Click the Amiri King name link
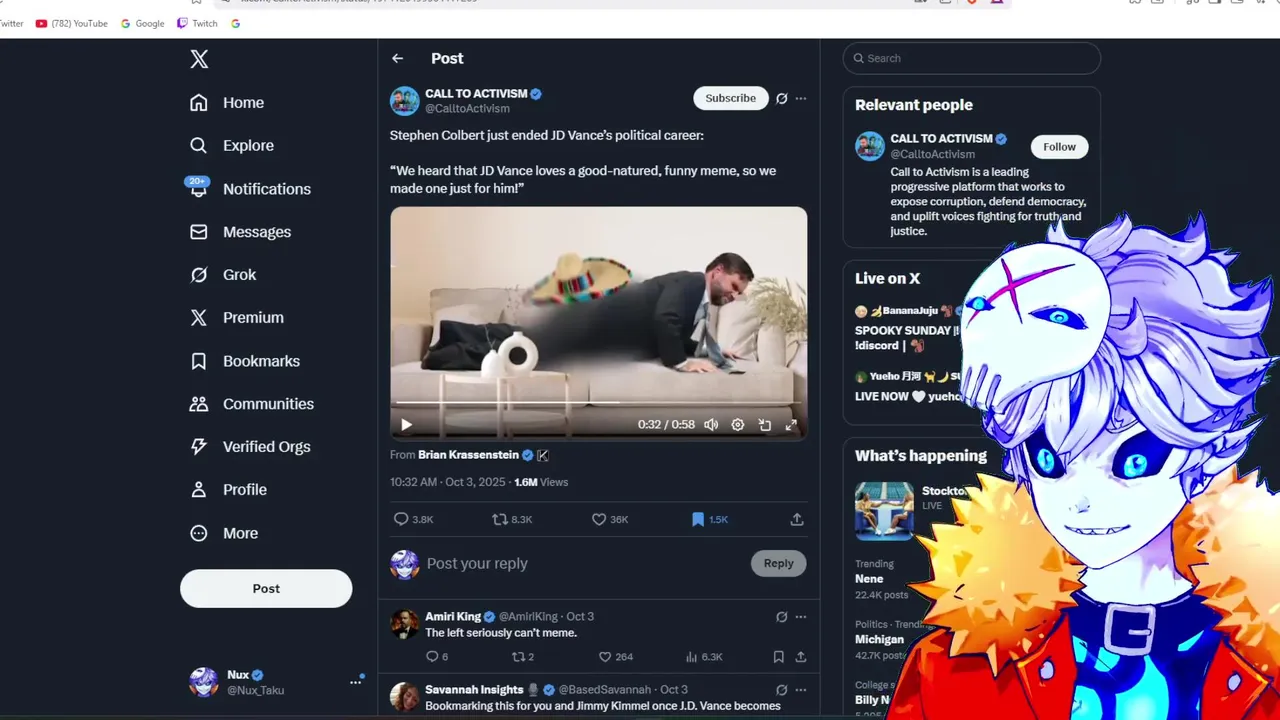 point(453,617)
